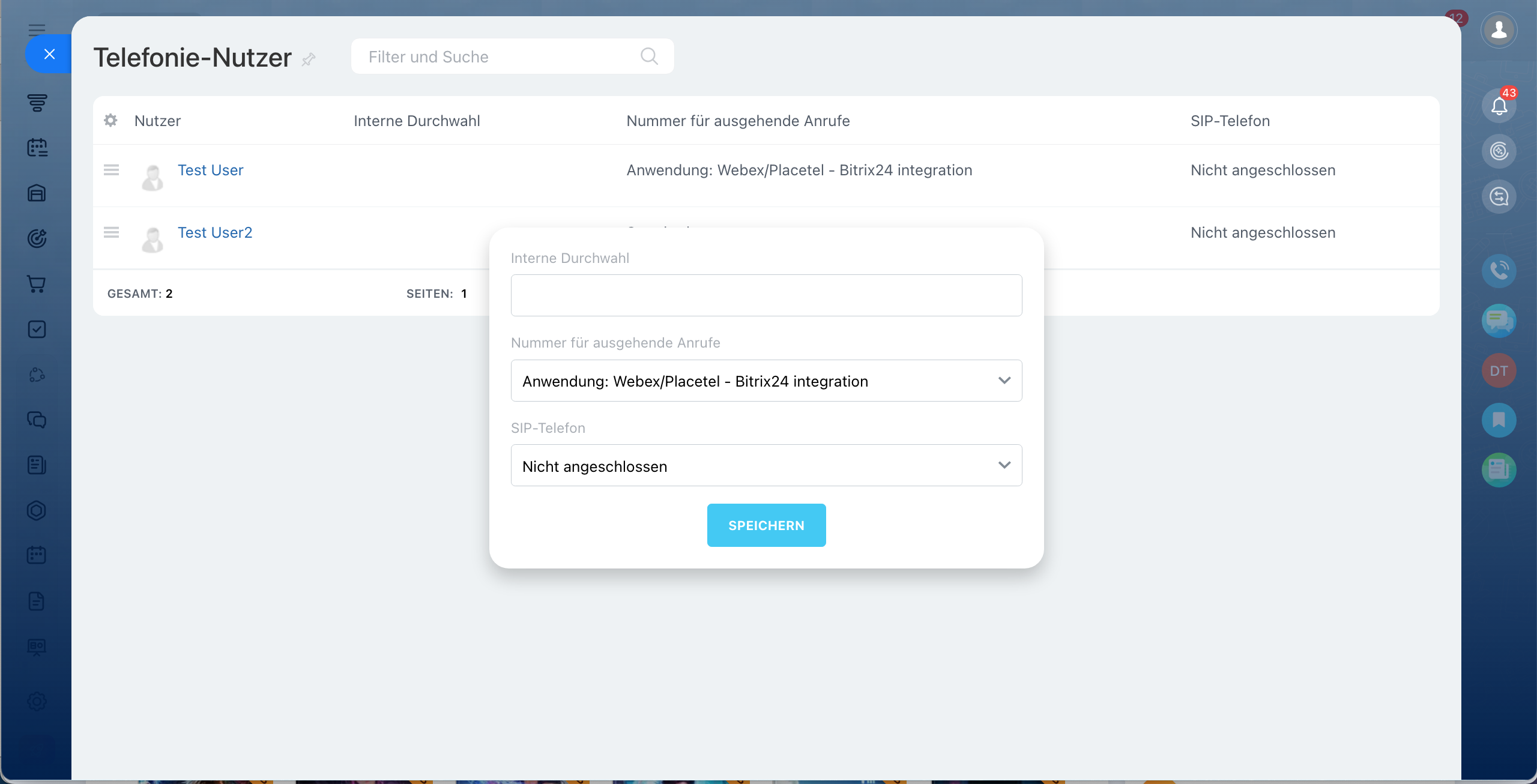Expand Nummer für ausgehende Anrufe dropdown
This screenshot has width=1537, height=784.
766,381
